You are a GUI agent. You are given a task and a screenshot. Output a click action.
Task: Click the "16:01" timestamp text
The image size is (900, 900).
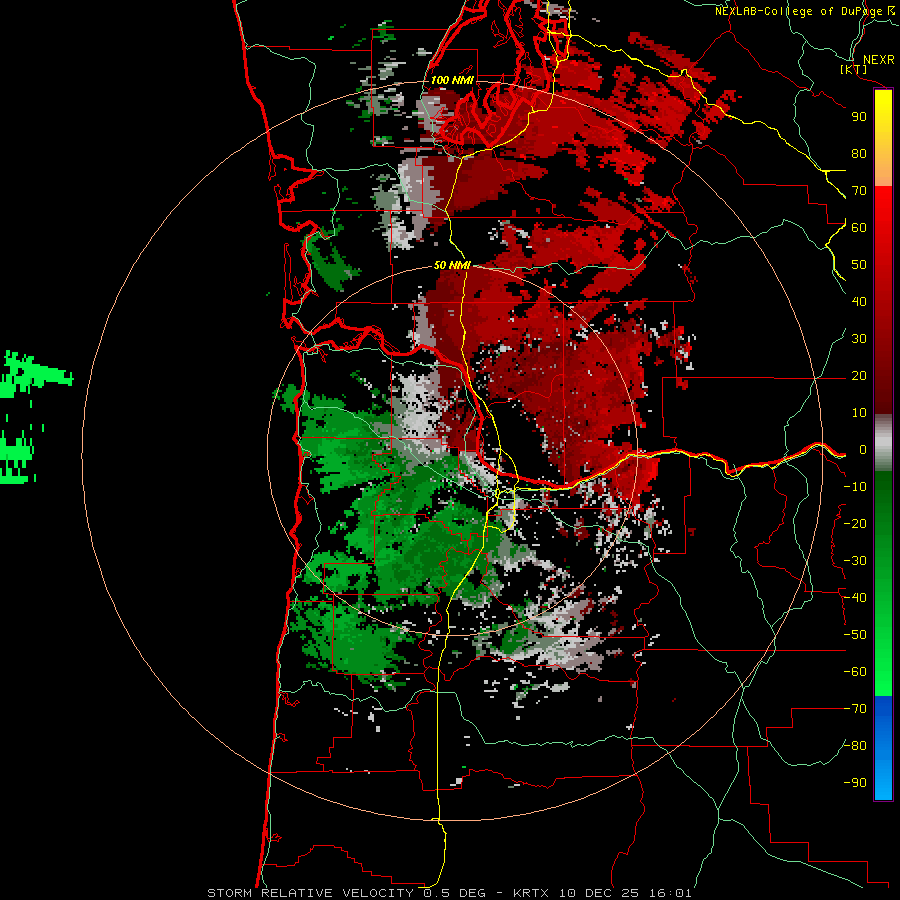coord(670,893)
